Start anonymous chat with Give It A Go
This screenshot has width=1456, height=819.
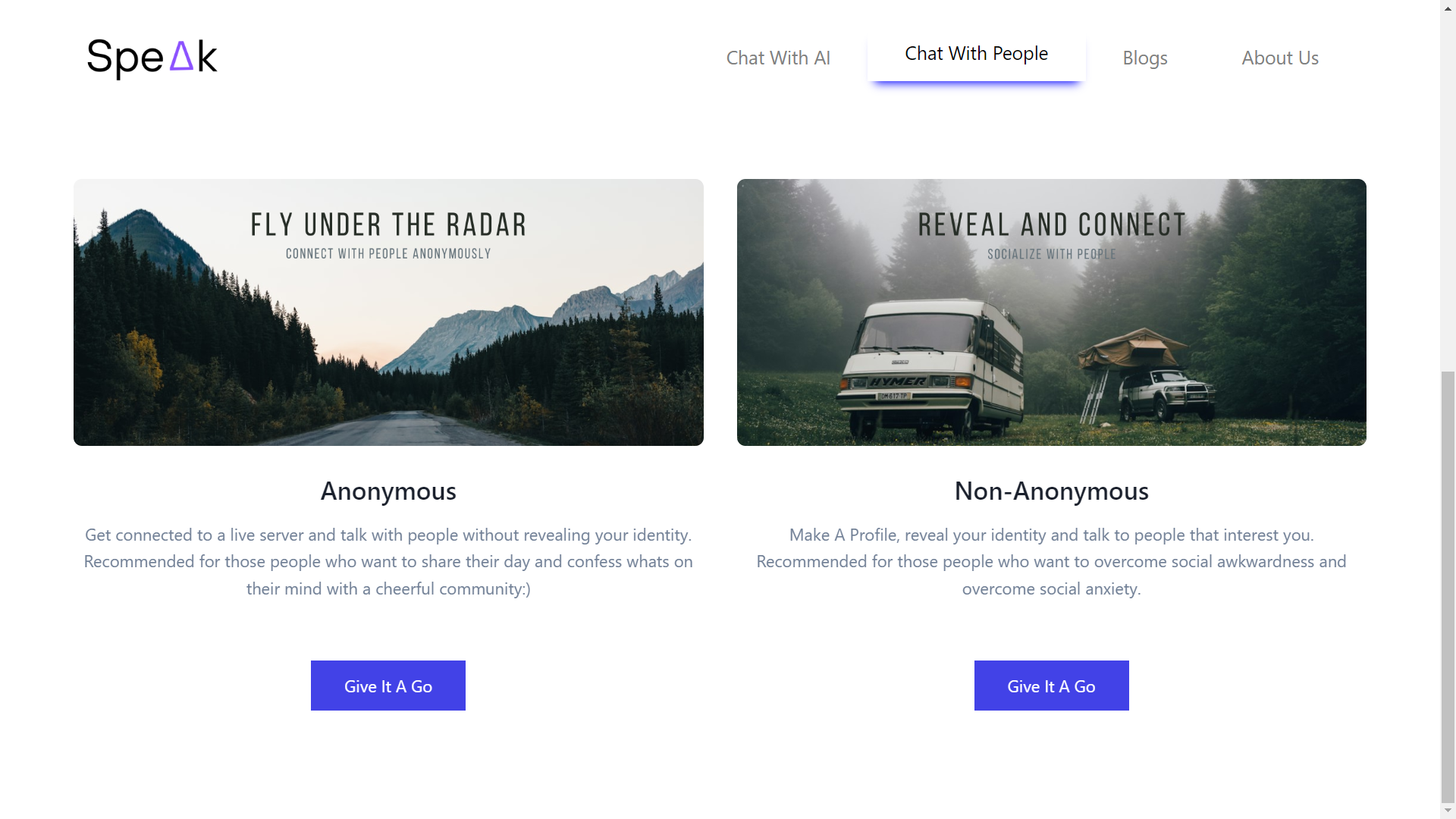point(388,686)
